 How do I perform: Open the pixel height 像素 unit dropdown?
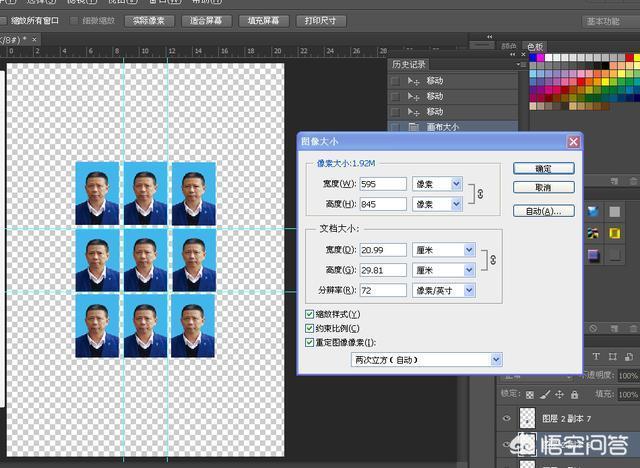(x=437, y=204)
